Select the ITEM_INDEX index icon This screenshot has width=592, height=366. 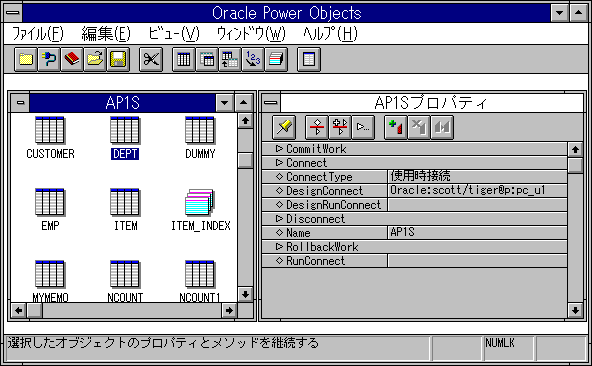coord(200,202)
